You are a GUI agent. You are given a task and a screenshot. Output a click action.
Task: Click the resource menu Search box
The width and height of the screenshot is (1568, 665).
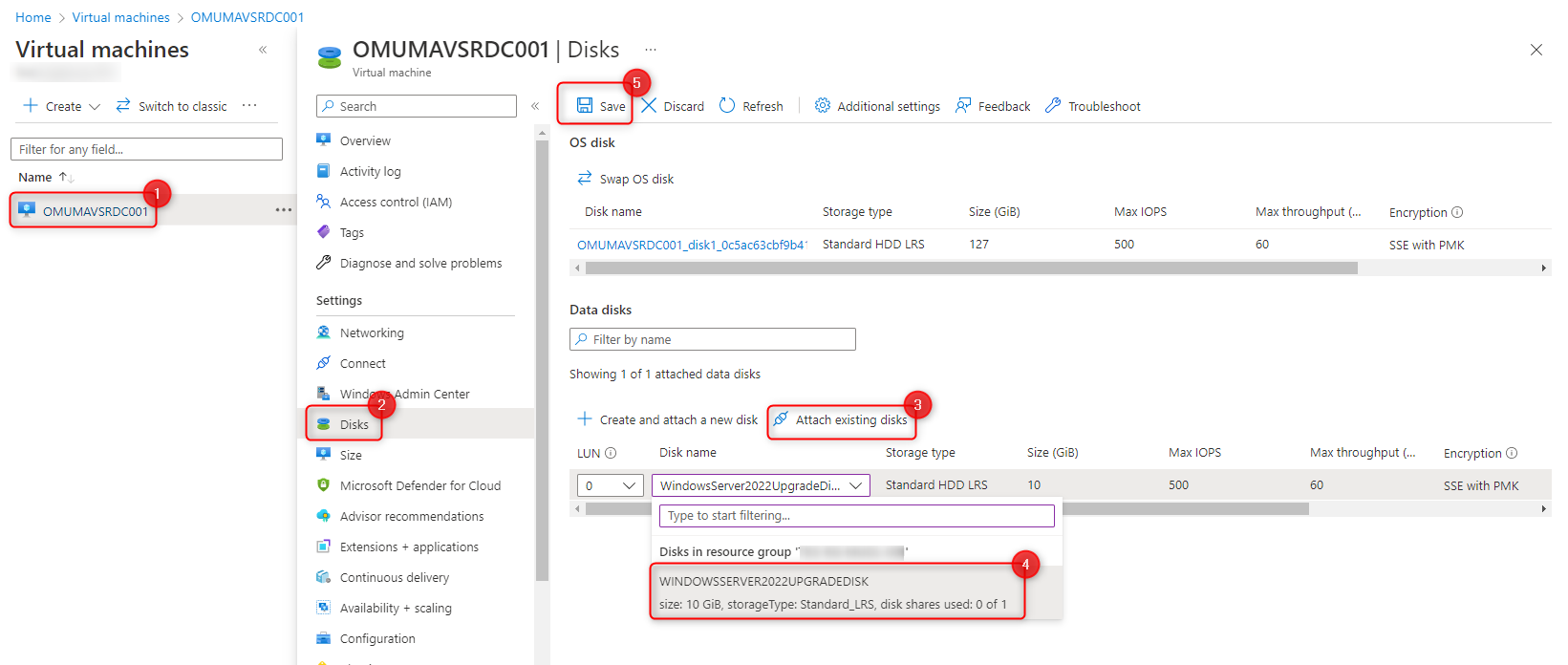pyautogui.click(x=417, y=106)
